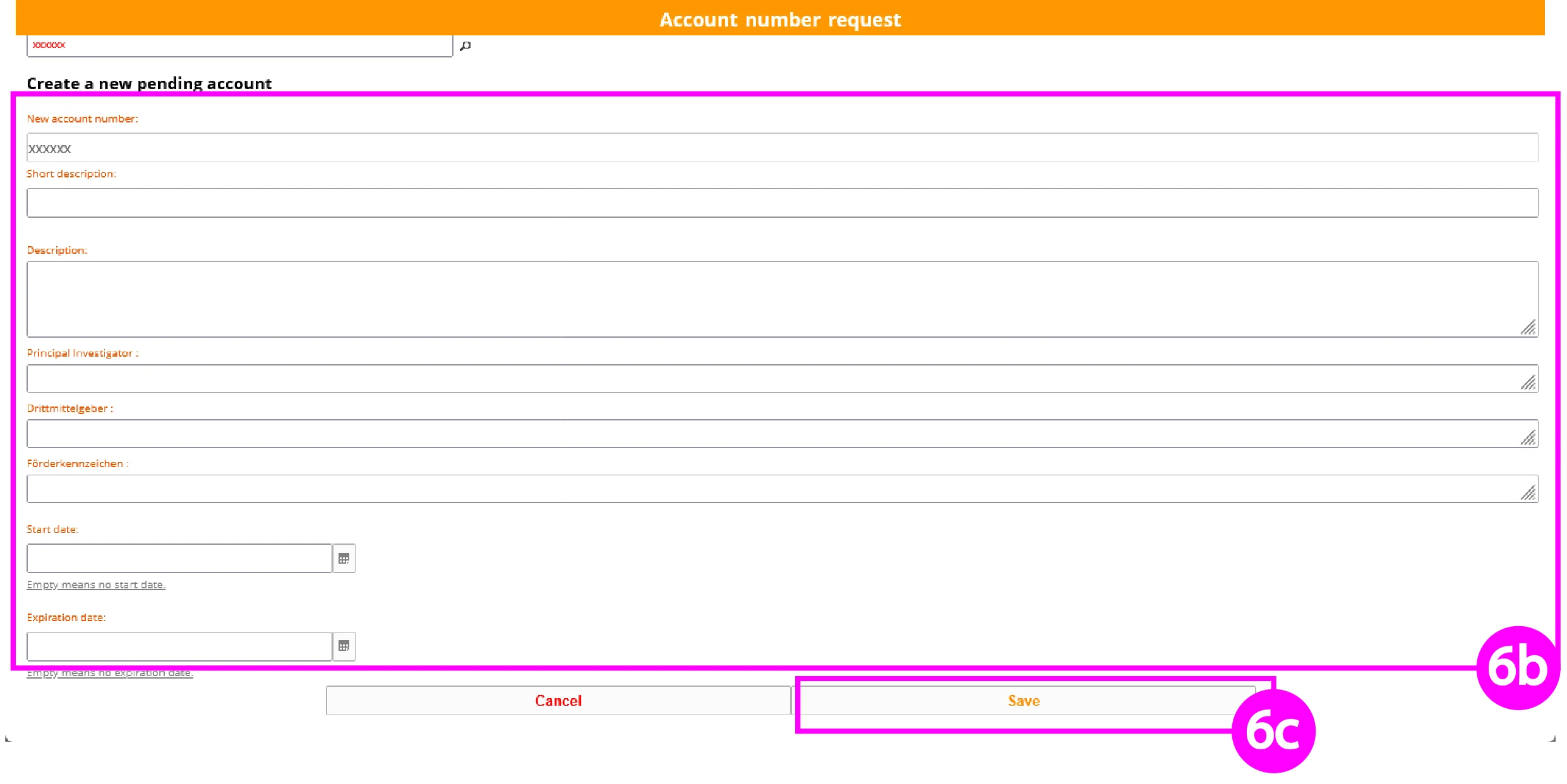Viewport: 1567px width, 784px height.
Task: Click the link Empty means no expiration date
Action: click(110, 672)
